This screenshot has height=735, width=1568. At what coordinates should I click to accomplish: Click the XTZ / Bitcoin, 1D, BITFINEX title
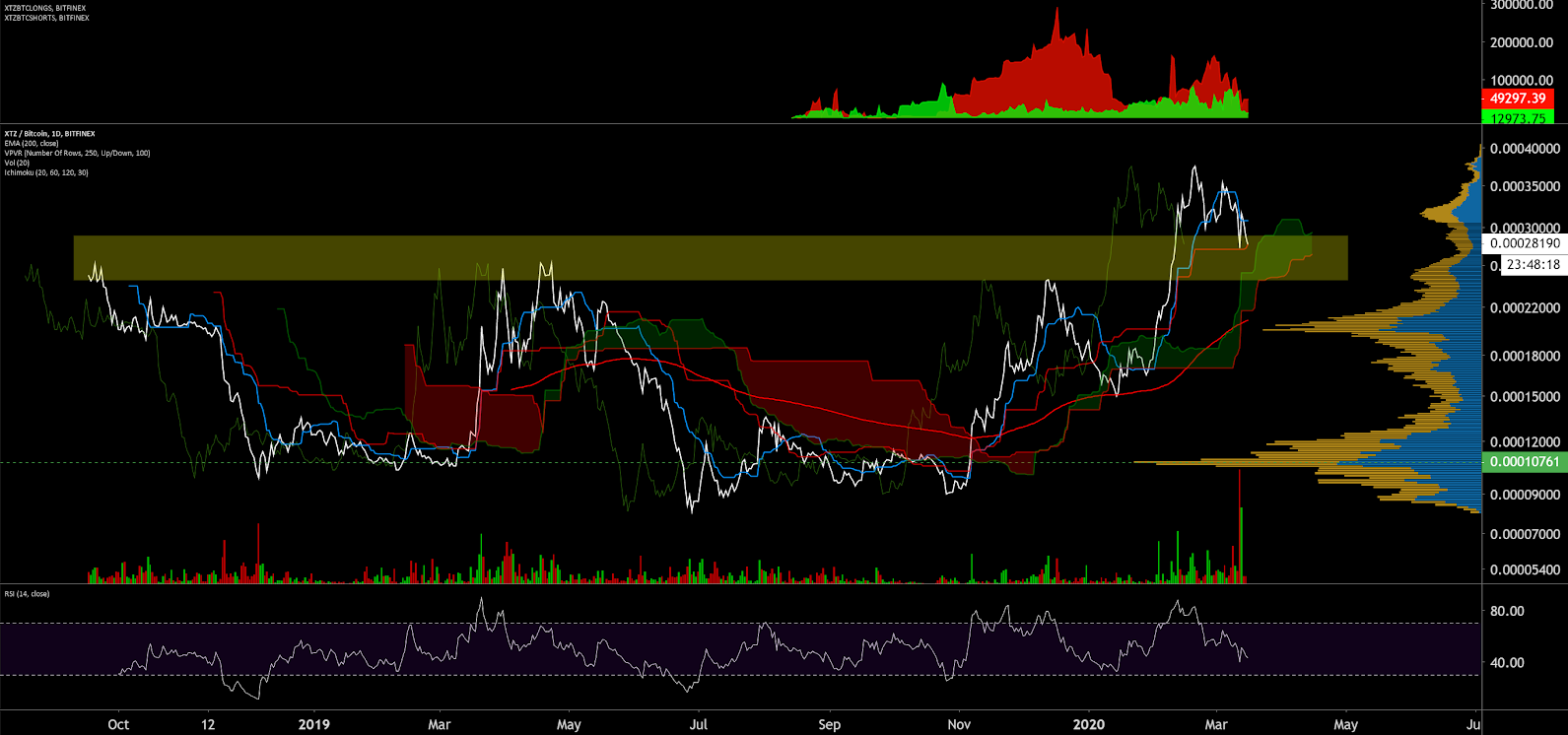coord(49,133)
